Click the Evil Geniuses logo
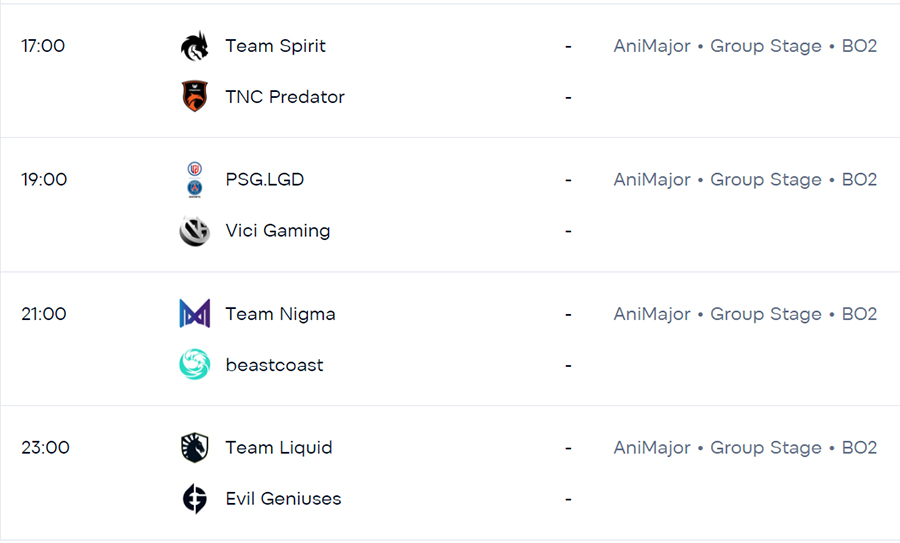This screenshot has height=543, width=900. coord(195,498)
